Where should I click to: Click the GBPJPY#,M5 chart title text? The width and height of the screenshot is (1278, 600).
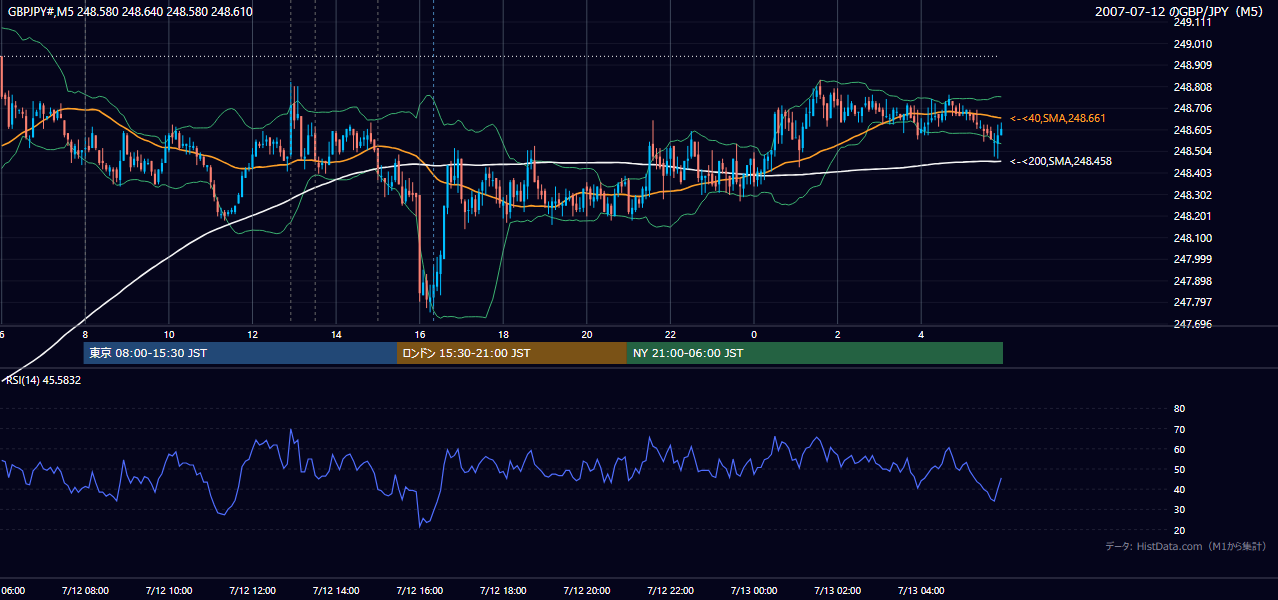(130, 11)
